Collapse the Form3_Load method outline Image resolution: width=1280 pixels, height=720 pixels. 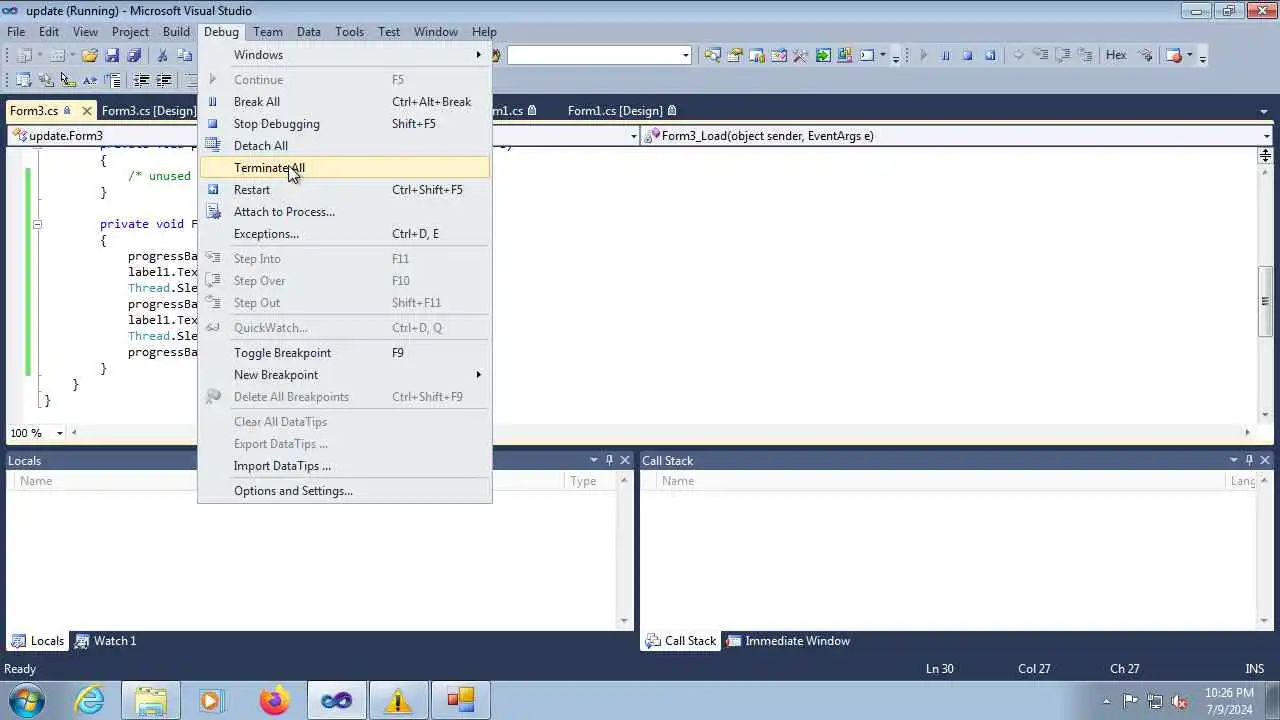[x=37, y=224]
